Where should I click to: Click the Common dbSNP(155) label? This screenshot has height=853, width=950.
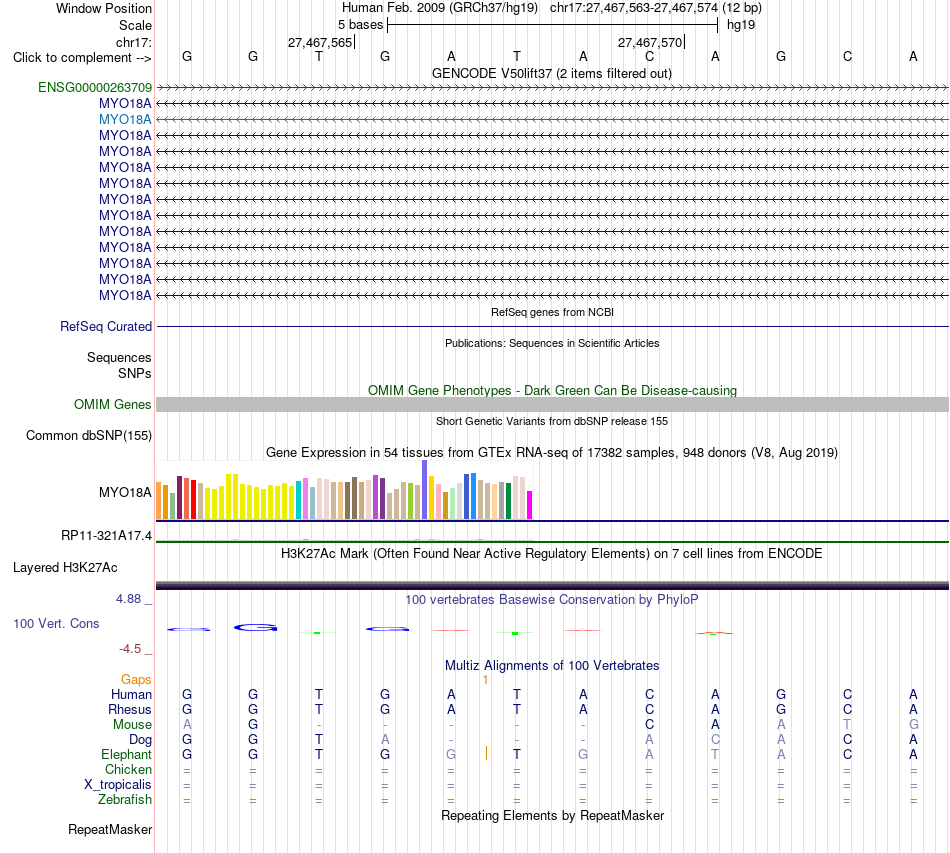click(x=88, y=436)
